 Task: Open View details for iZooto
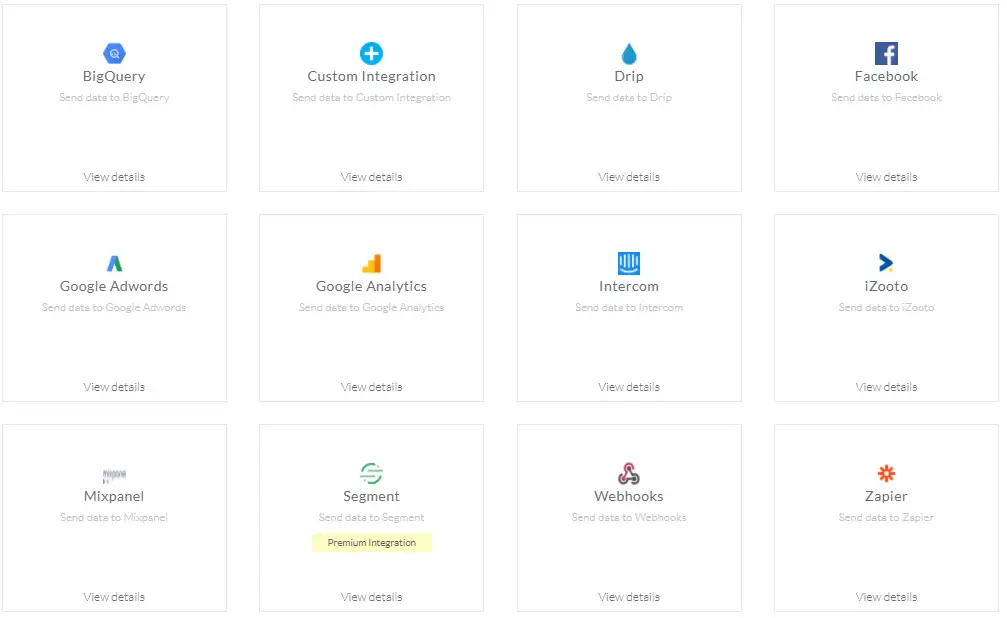point(886,387)
